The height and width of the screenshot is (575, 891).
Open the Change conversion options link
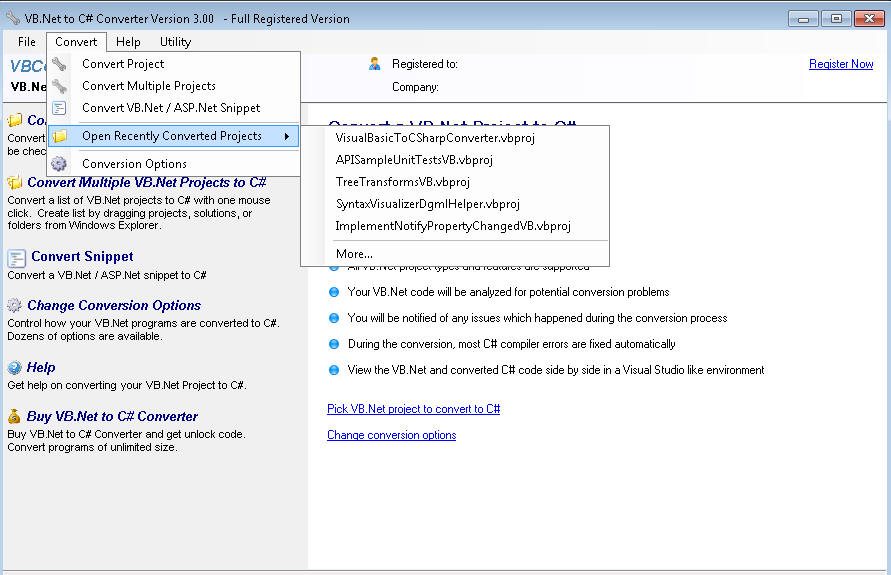tap(391, 435)
